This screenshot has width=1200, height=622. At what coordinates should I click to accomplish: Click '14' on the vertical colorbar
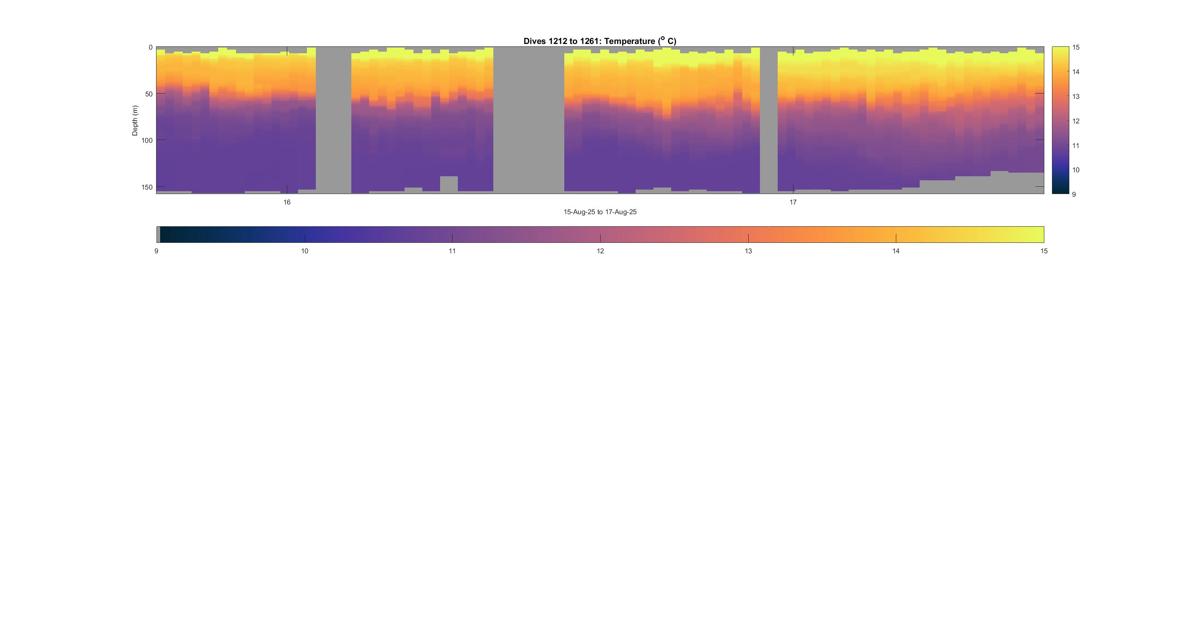click(1077, 72)
